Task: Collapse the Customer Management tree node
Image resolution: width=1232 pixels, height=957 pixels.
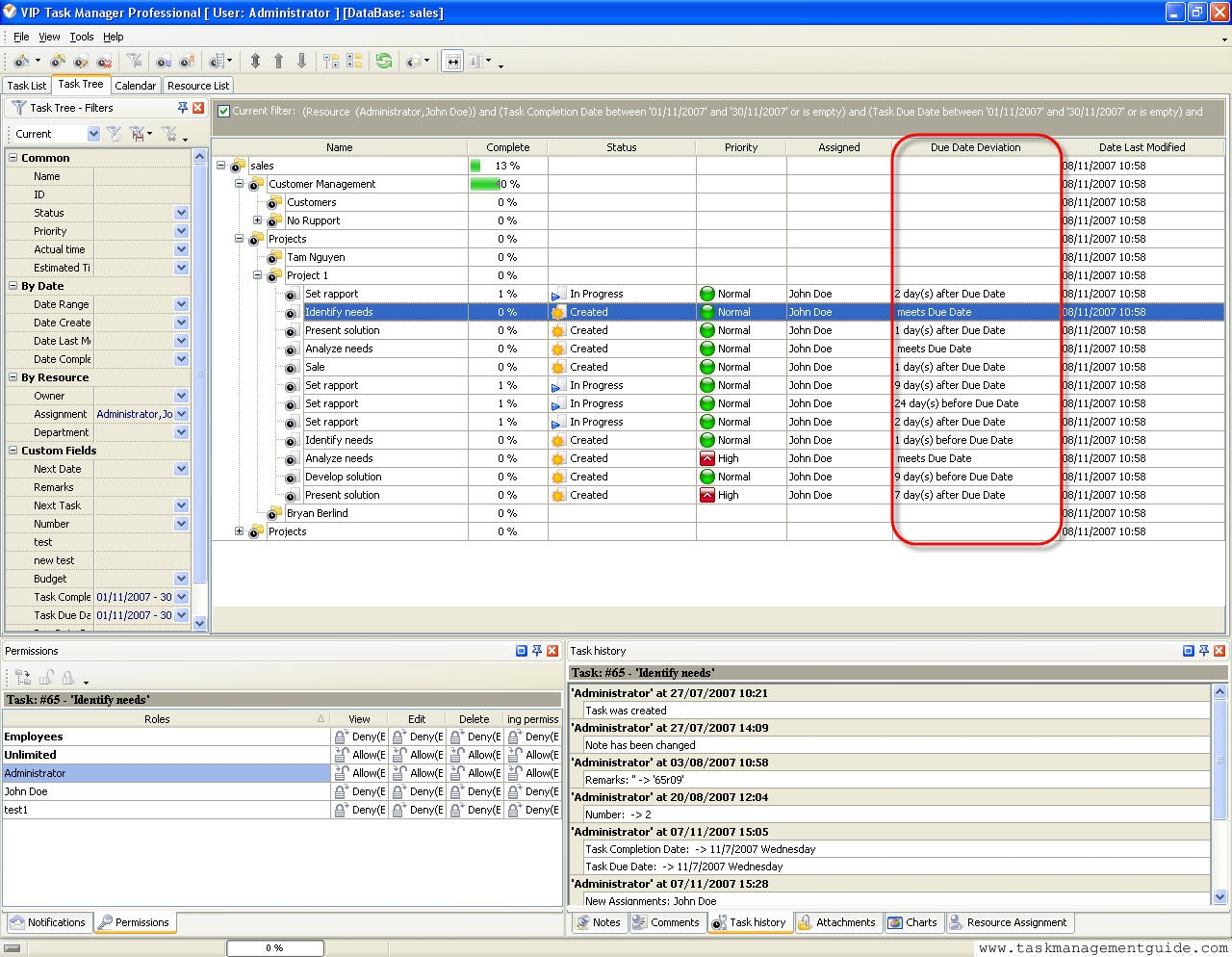Action: click(x=240, y=184)
